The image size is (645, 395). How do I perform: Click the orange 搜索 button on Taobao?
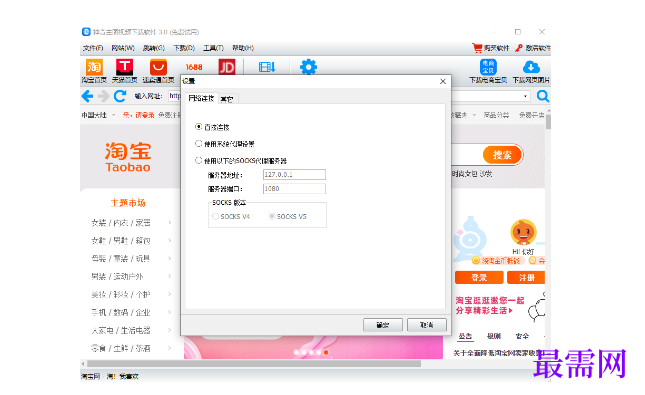(502, 155)
